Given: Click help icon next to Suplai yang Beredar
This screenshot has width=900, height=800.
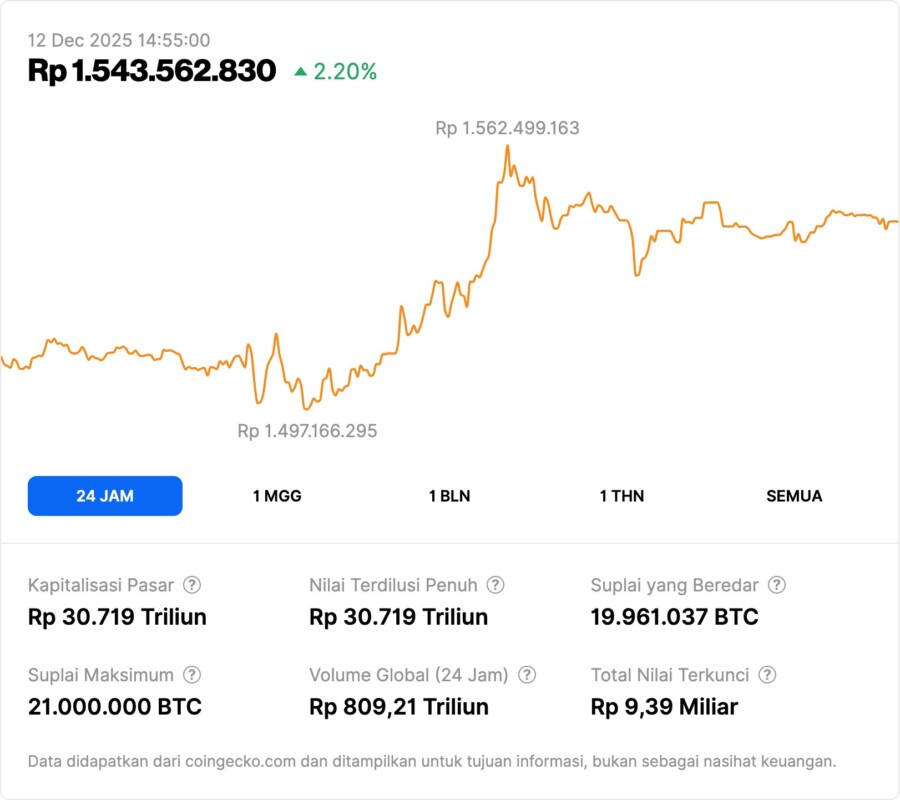Looking at the screenshot, I should 776,585.
